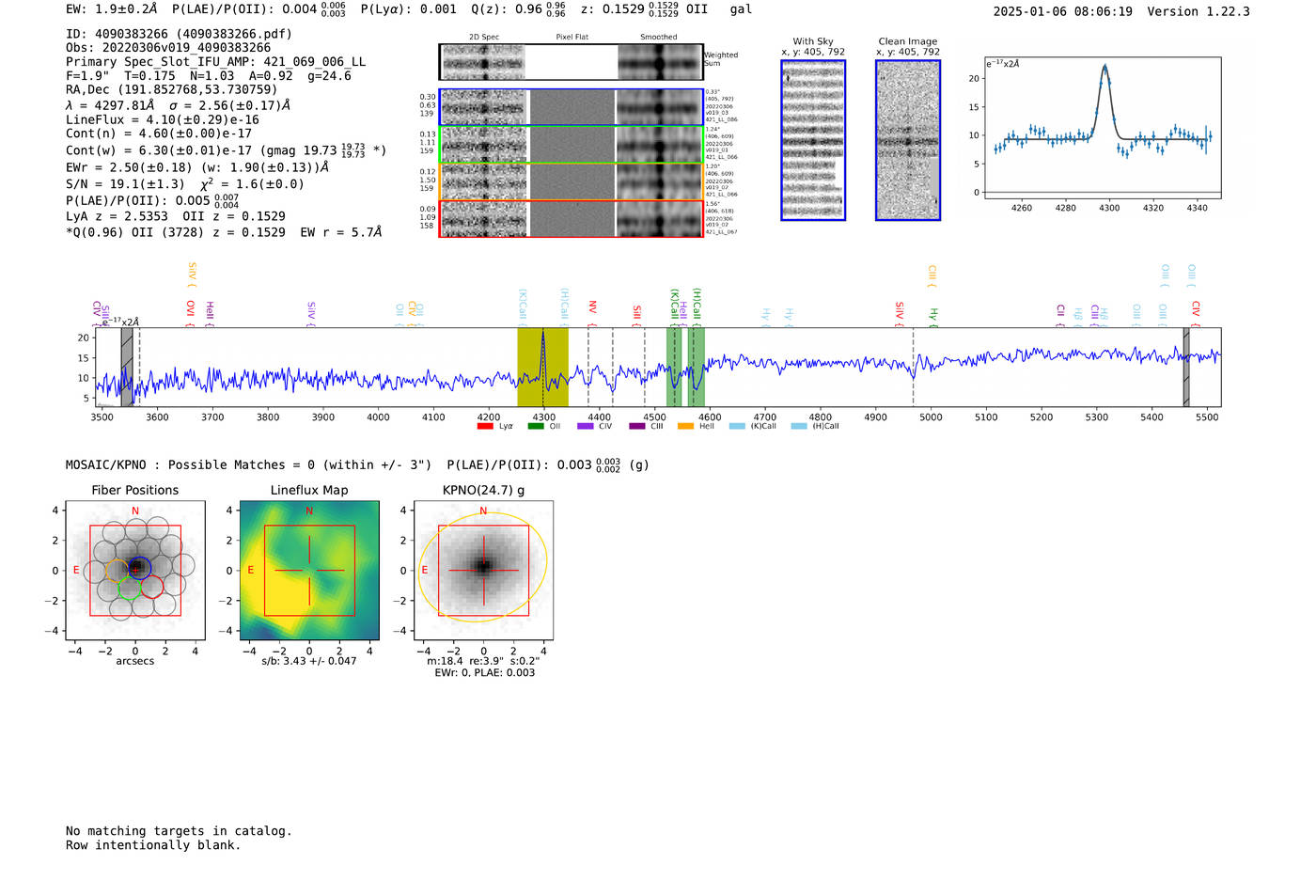Viewport: 1316px width, 896px height.
Task: Click the red Lyα legend swatch
Action: [485, 427]
